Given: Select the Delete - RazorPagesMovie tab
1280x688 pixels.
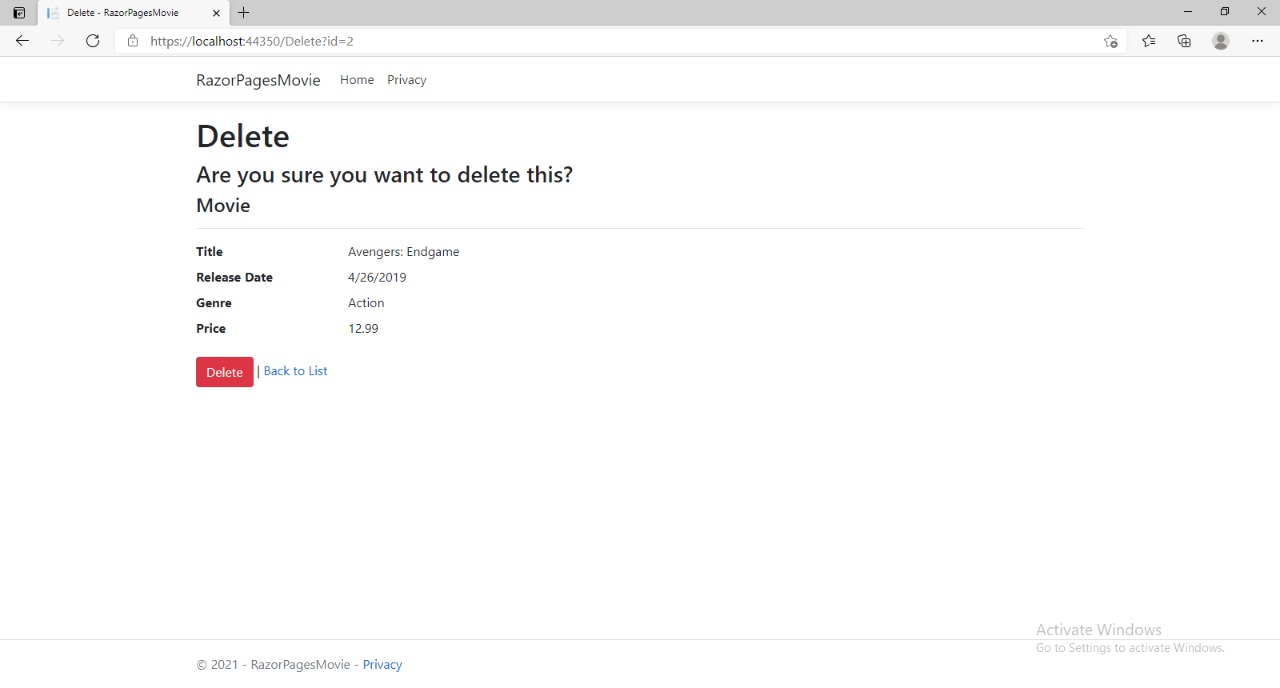Looking at the screenshot, I should point(134,13).
